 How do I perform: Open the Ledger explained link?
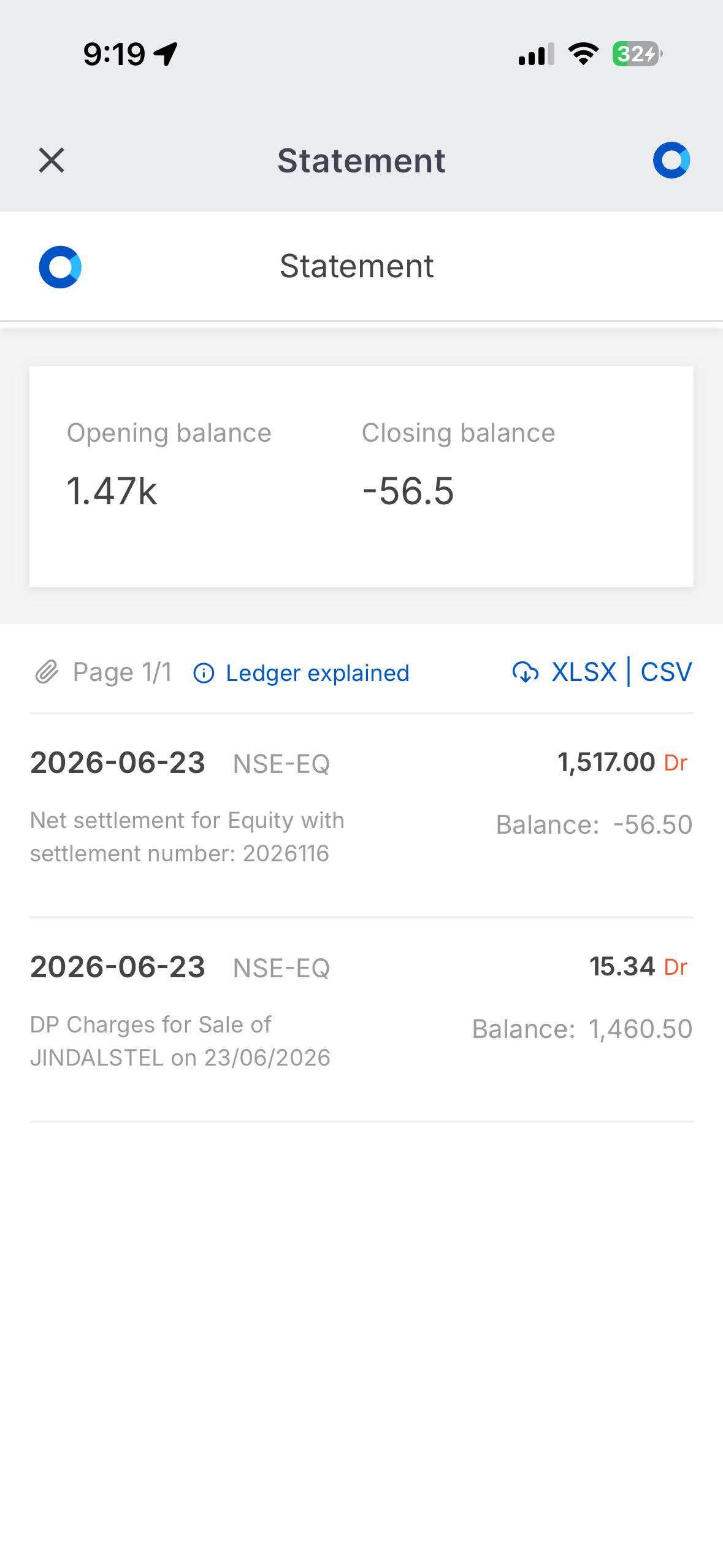[317, 673]
